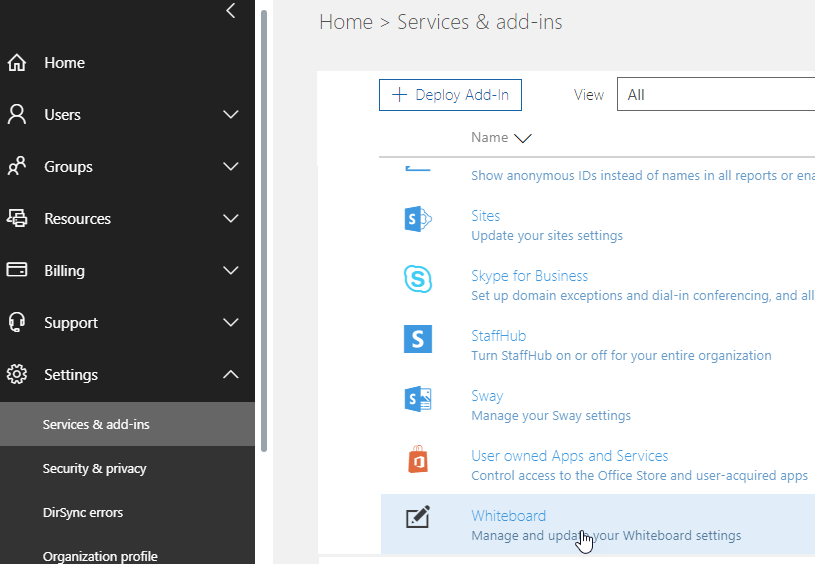Collapse the Settings section chevron

(x=231, y=375)
